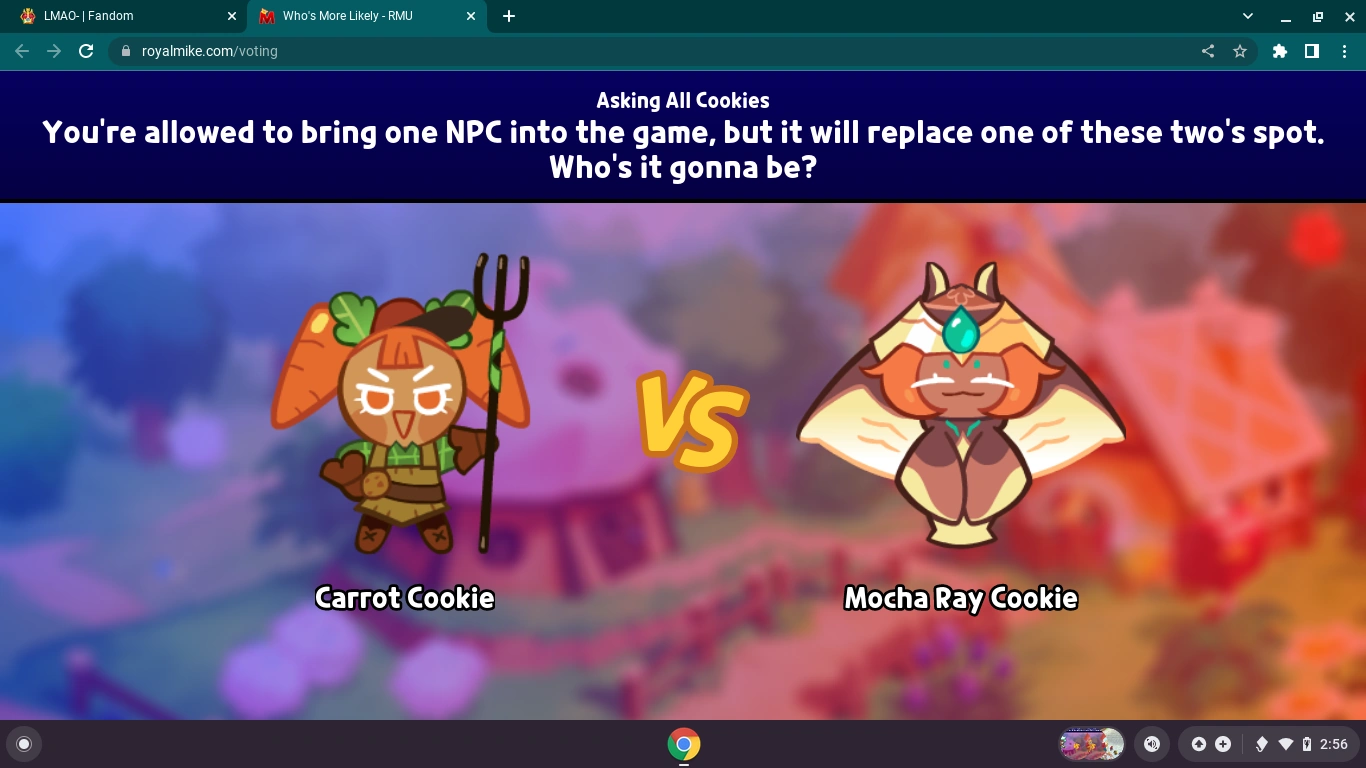
Task: Select the Carrot Cookie name label
Action: 405,598
